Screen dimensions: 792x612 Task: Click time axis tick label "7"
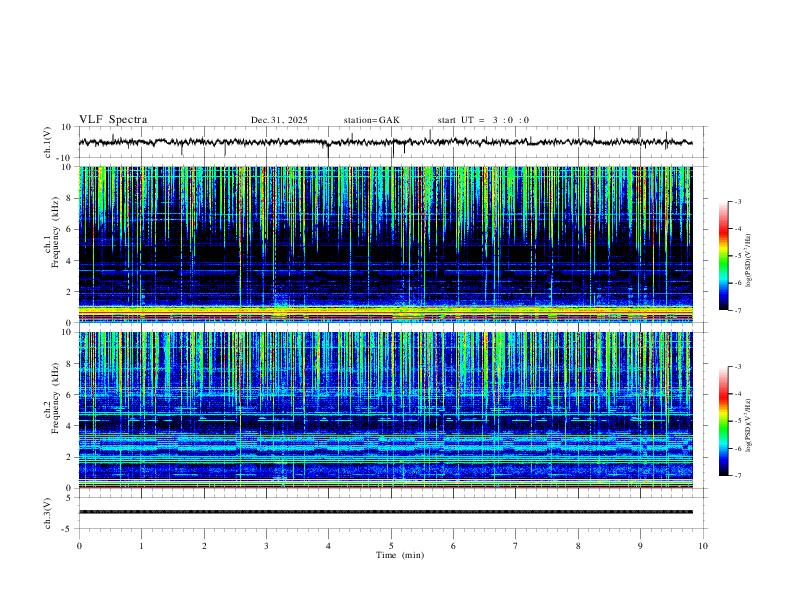tap(516, 546)
